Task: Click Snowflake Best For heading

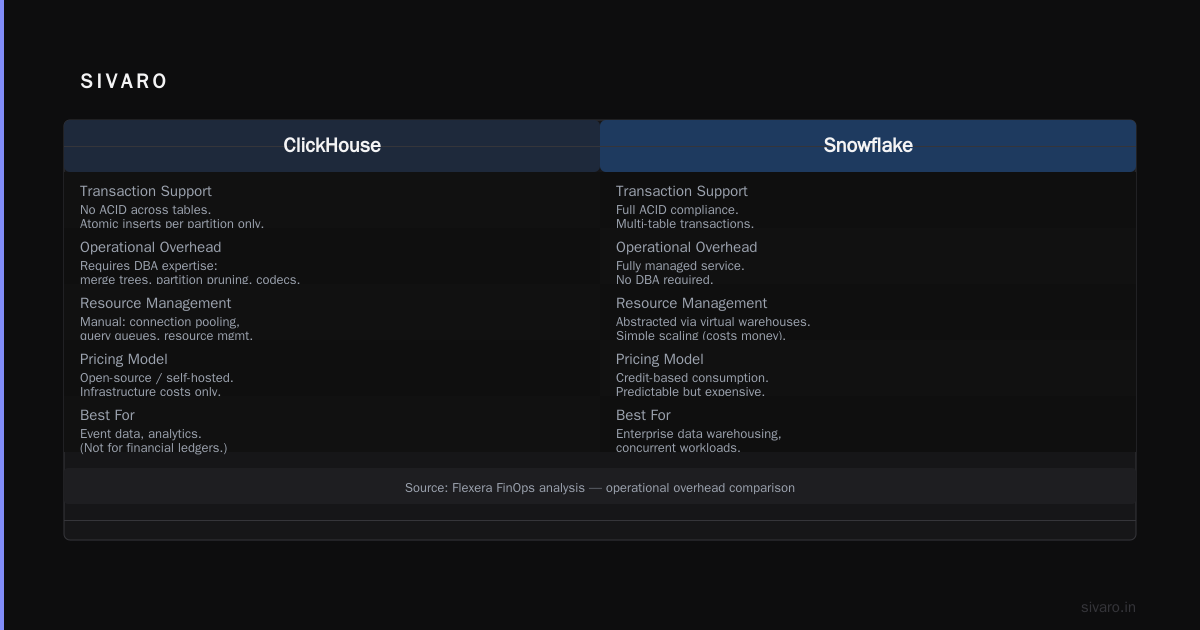Action: pyautogui.click(x=643, y=415)
